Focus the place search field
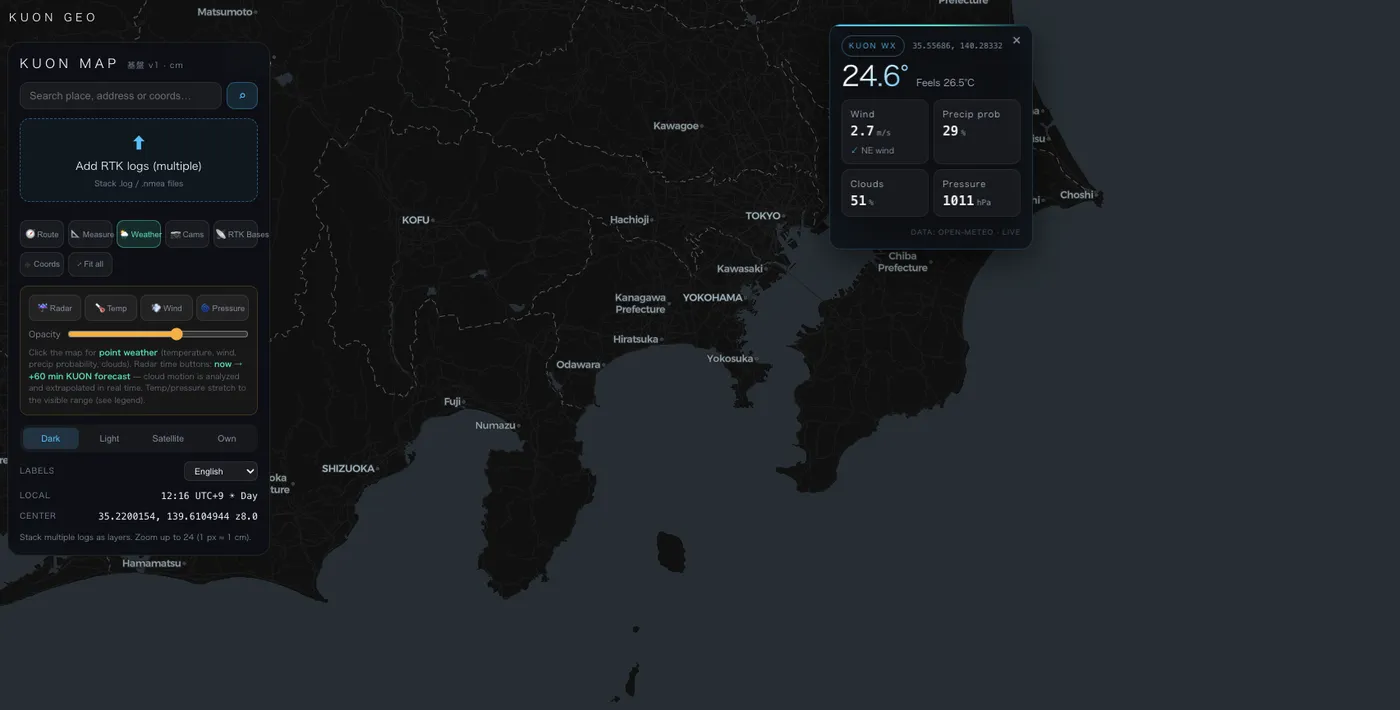 tap(121, 95)
